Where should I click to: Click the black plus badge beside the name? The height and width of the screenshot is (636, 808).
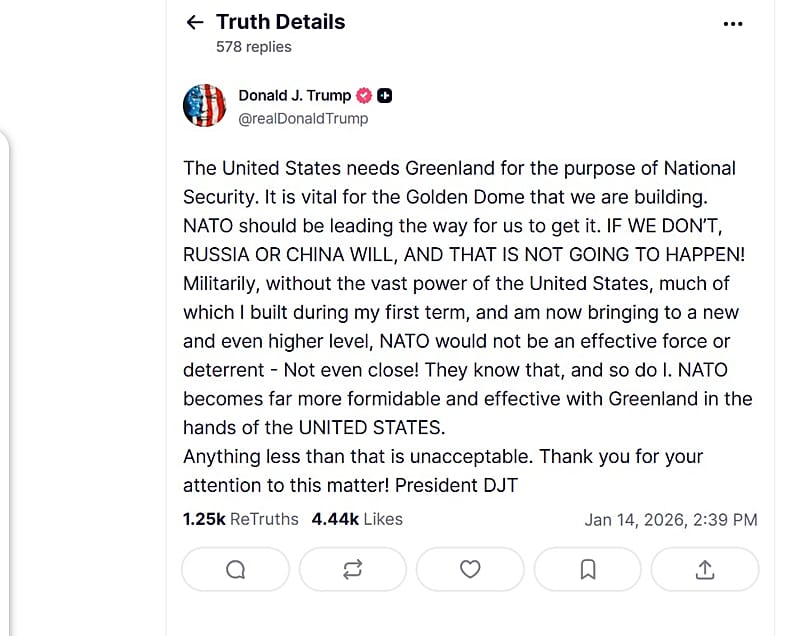385,96
